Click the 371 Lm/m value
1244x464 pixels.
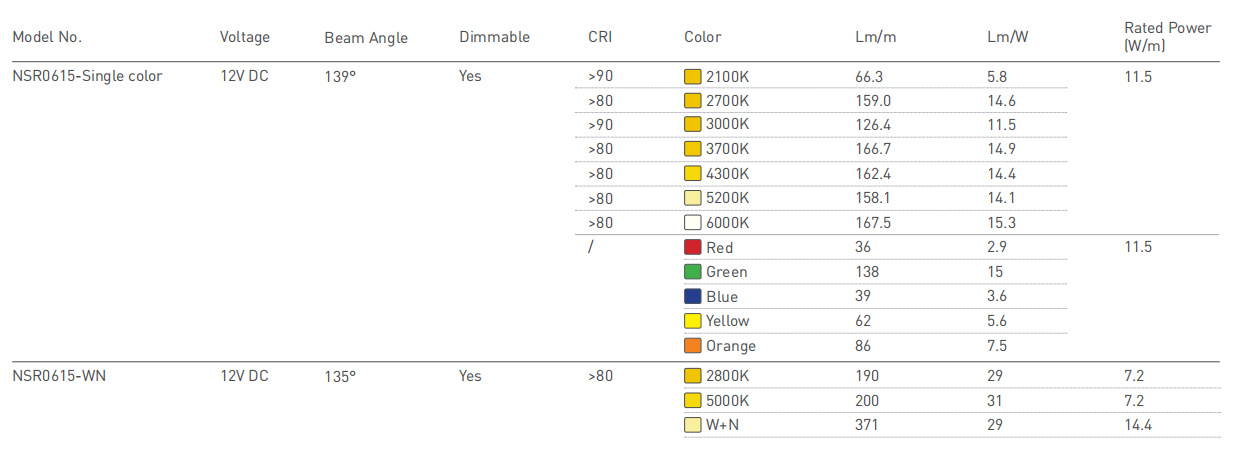point(867,425)
